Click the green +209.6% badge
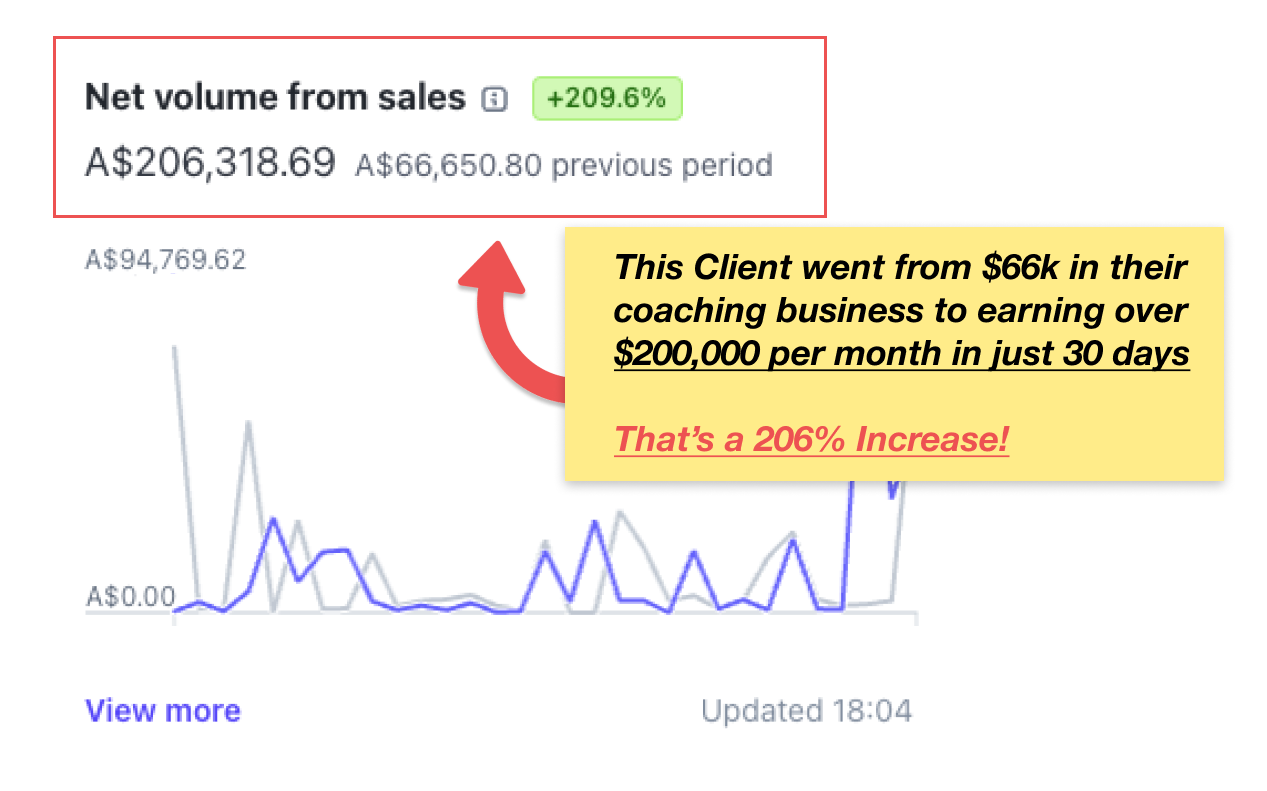 pos(606,98)
